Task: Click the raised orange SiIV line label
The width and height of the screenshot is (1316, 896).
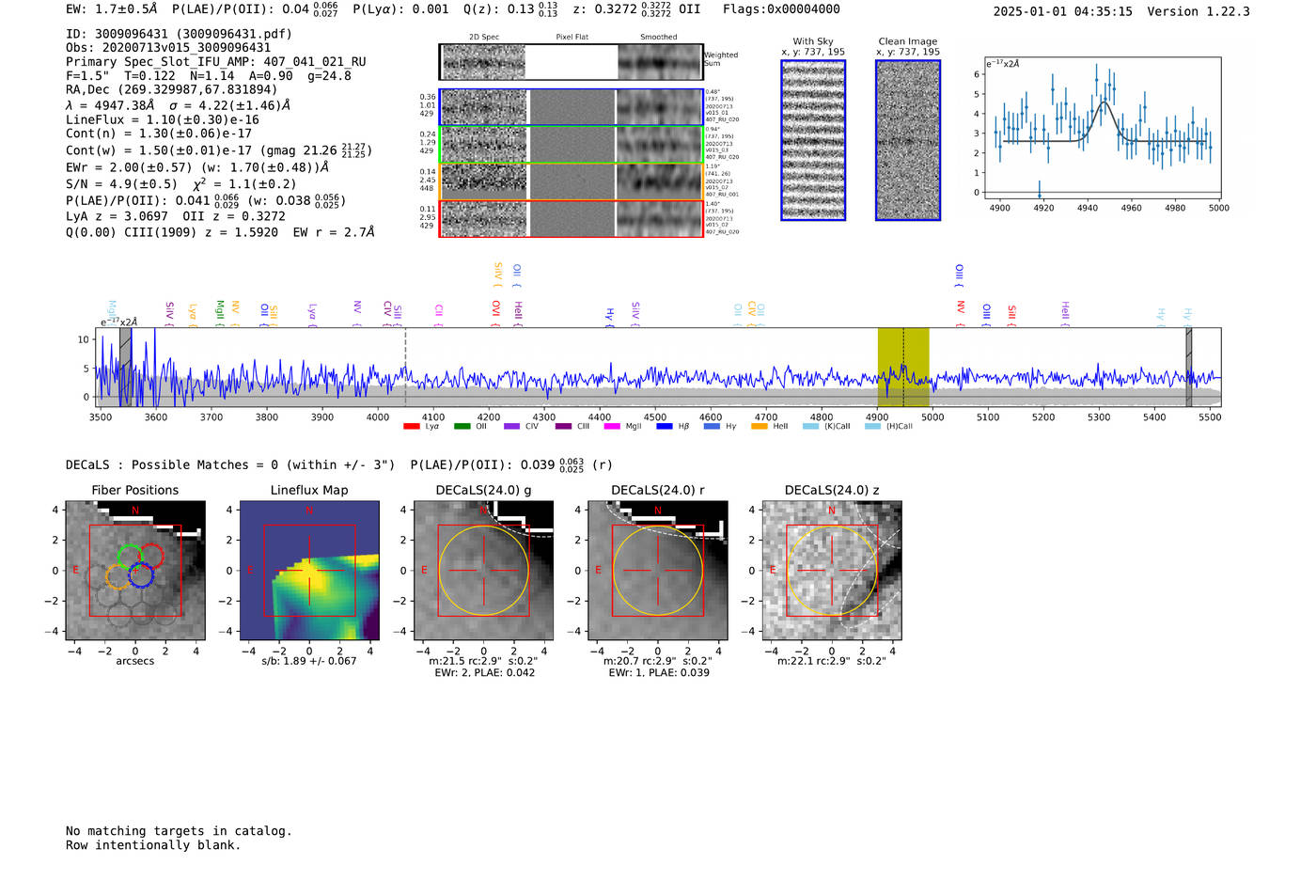Action: pos(498,275)
